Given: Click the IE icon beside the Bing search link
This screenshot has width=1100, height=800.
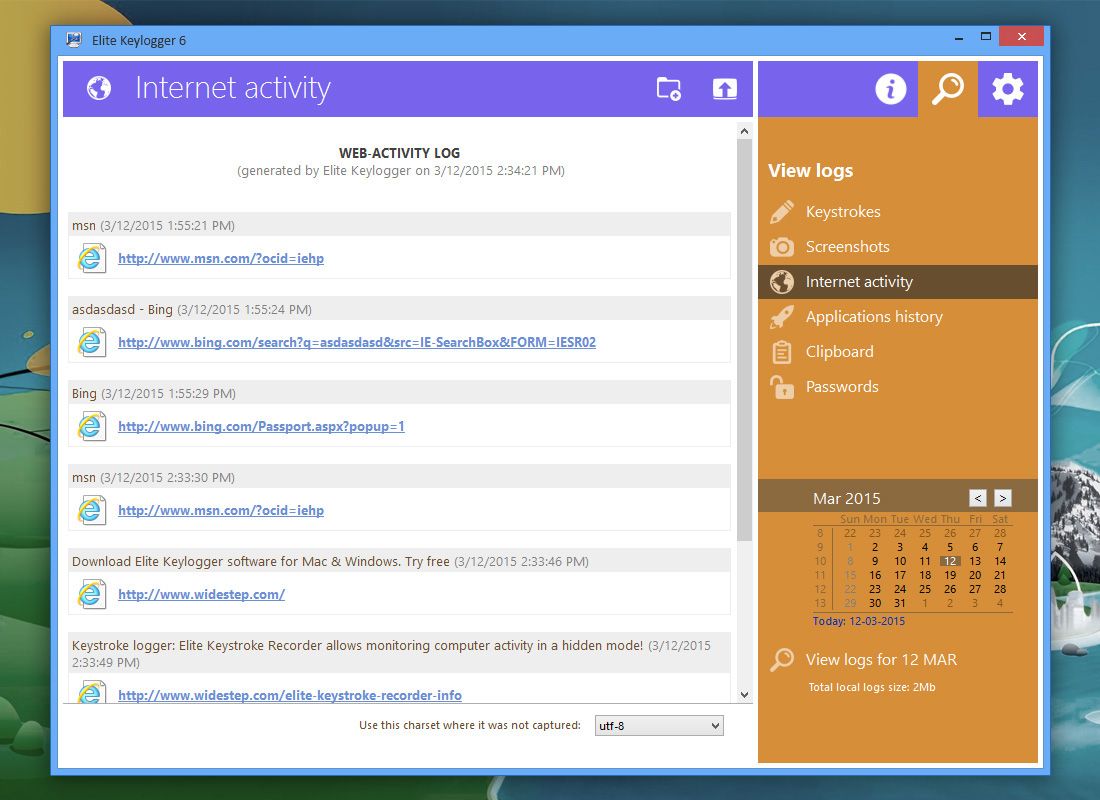Looking at the screenshot, I should click(x=92, y=342).
